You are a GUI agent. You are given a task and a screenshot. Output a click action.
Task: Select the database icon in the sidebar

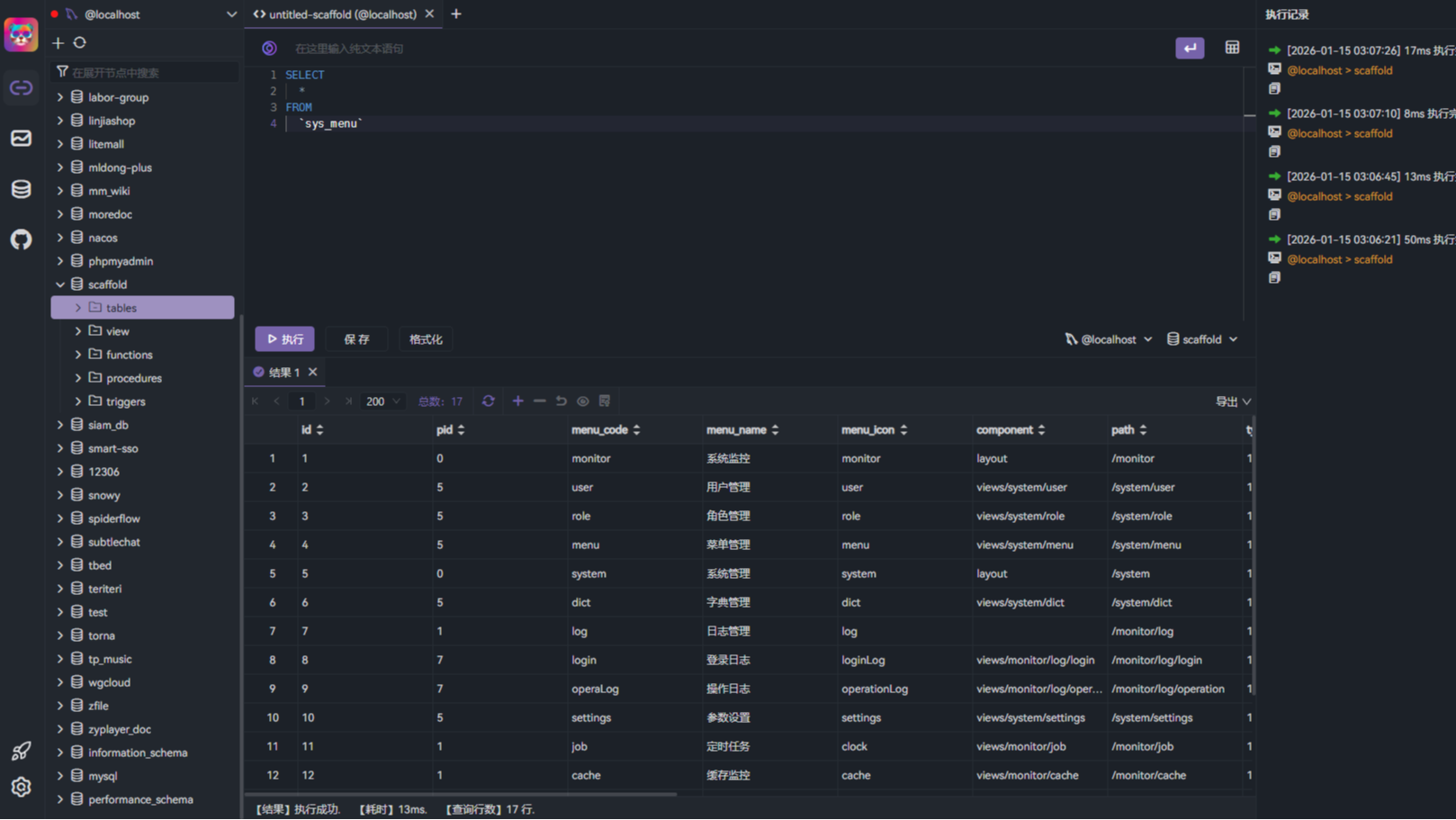21,189
